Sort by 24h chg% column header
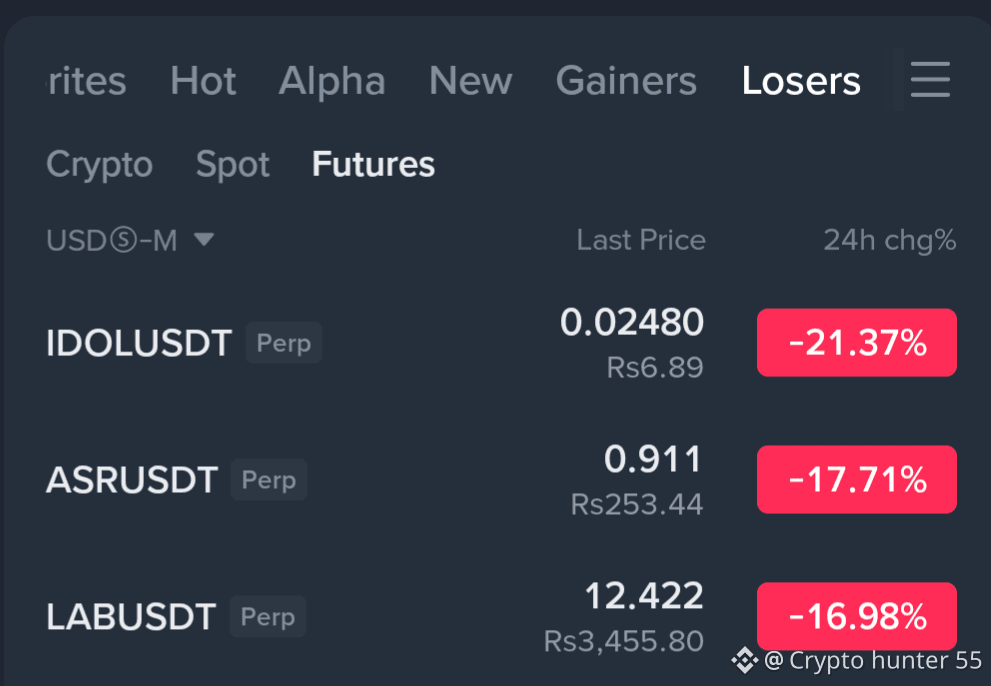This screenshot has width=991, height=686. (889, 240)
